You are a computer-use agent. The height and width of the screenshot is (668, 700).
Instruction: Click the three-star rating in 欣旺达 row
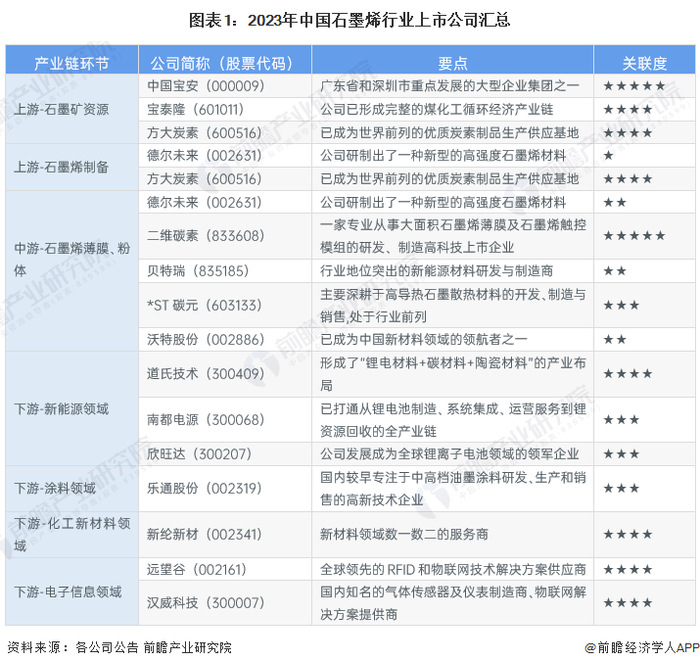click(621, 454)
